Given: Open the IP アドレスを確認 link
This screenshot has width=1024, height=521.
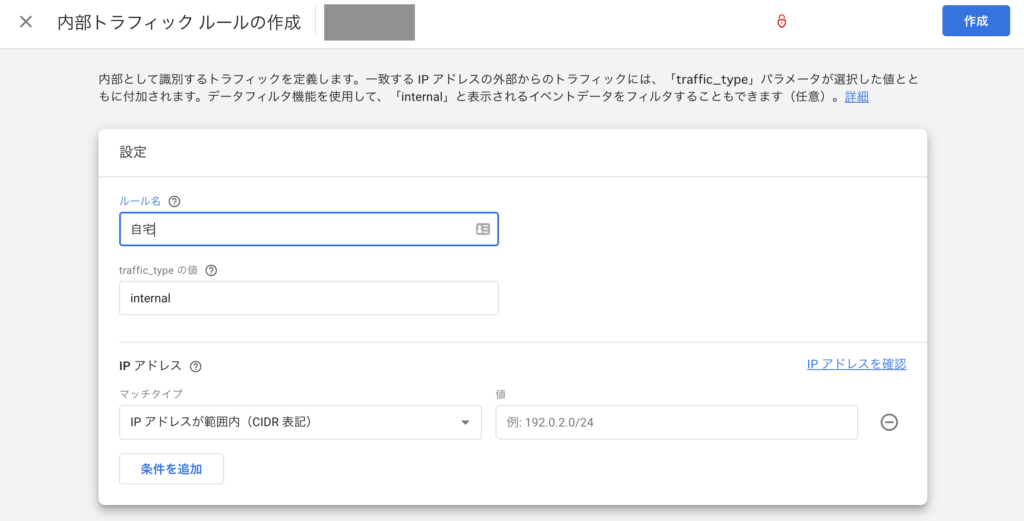Looking at the screenshot, I should [x=856, y=365].
